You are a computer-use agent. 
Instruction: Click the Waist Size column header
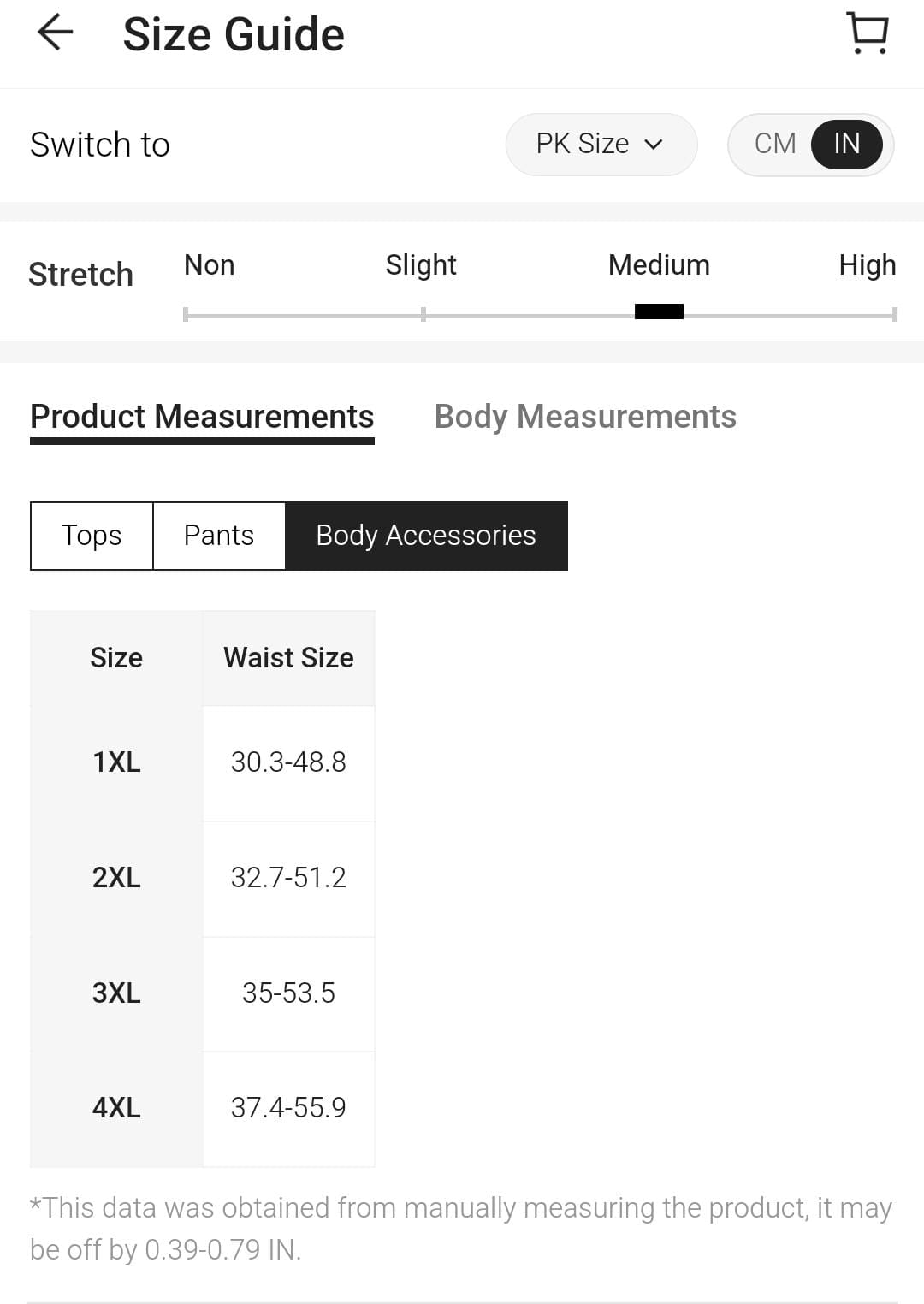pyautogui.click(x=288, y=658)
